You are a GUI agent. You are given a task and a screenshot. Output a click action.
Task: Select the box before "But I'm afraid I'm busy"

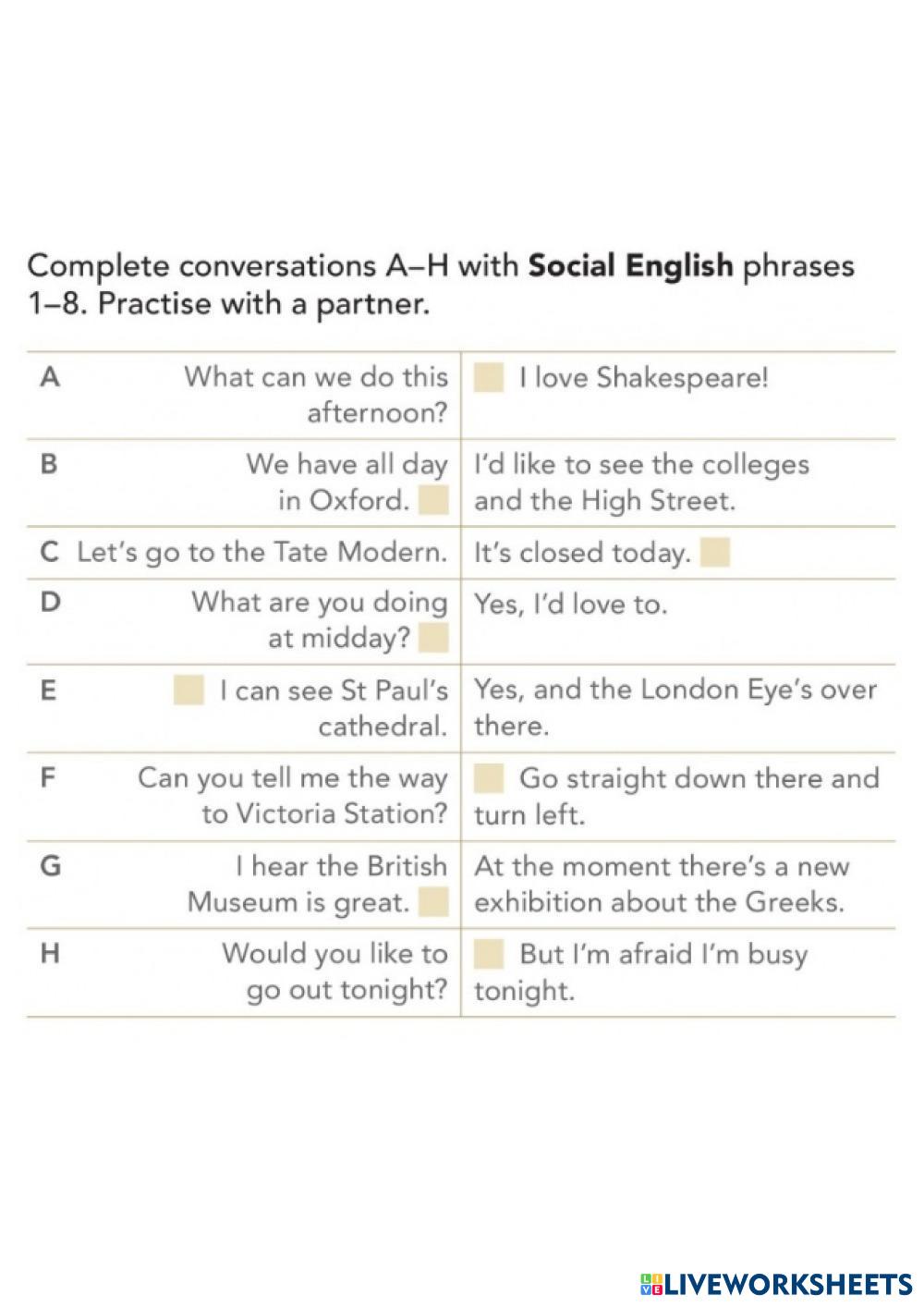[x=489, y=954]
